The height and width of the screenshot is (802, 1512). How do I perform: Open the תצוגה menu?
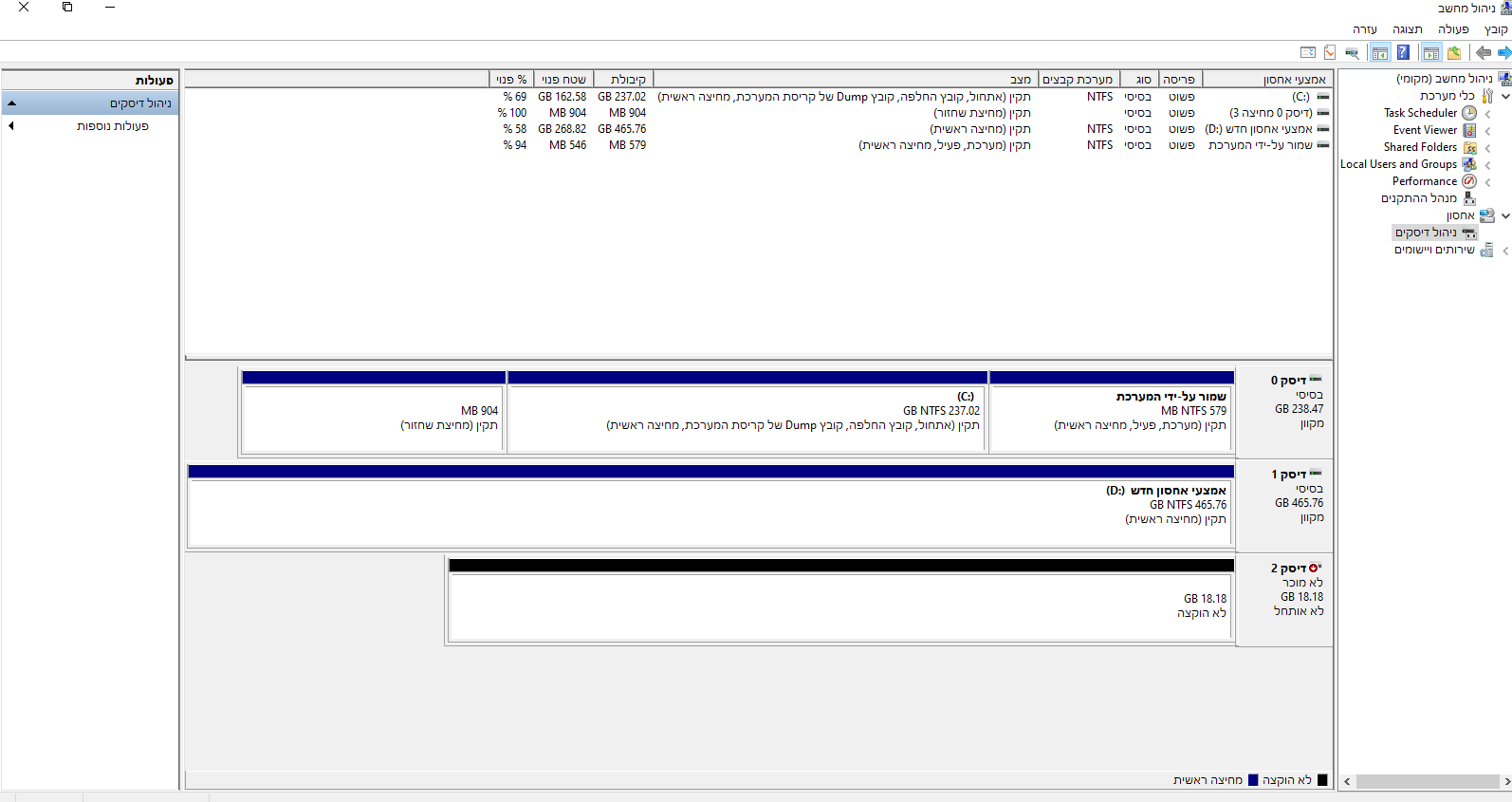click(1408, 29)
